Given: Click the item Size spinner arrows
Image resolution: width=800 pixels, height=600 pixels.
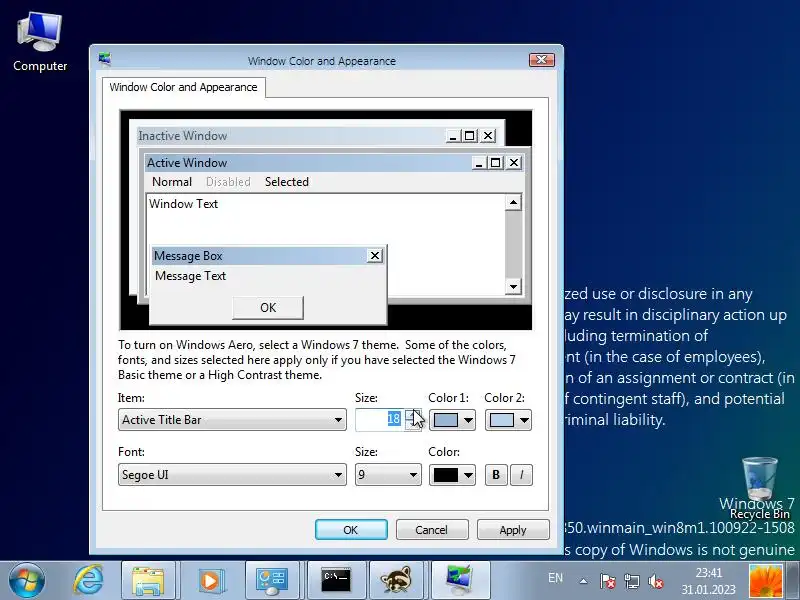Looking at the screenshot, I should 413,419.
